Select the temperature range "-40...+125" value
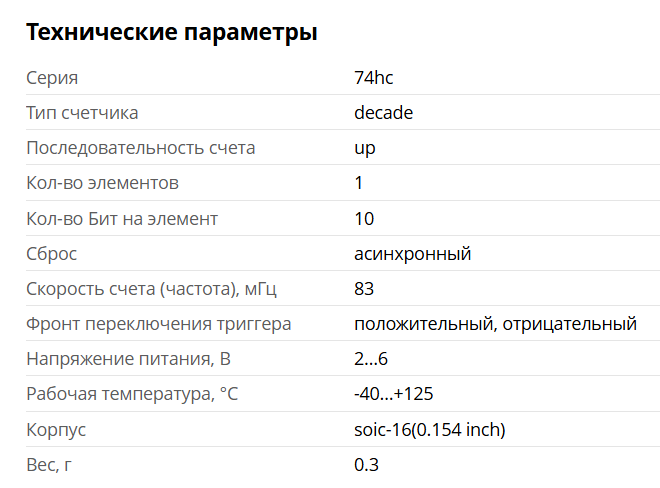This screenshot has height=488, width=660. pyautogui.click(x=393, y=394)
